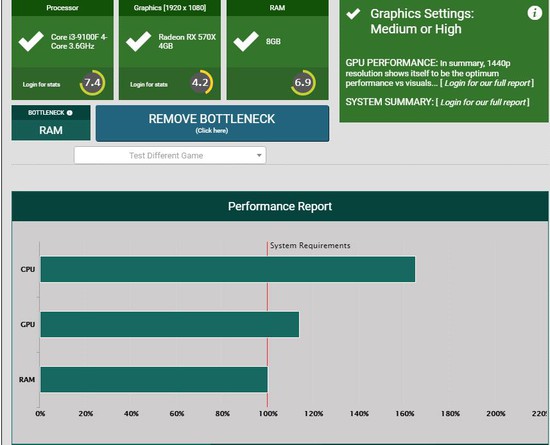Click the GPU PERFORMANCE summary text
Screen dimensions: 550x445
click(440, 73)
